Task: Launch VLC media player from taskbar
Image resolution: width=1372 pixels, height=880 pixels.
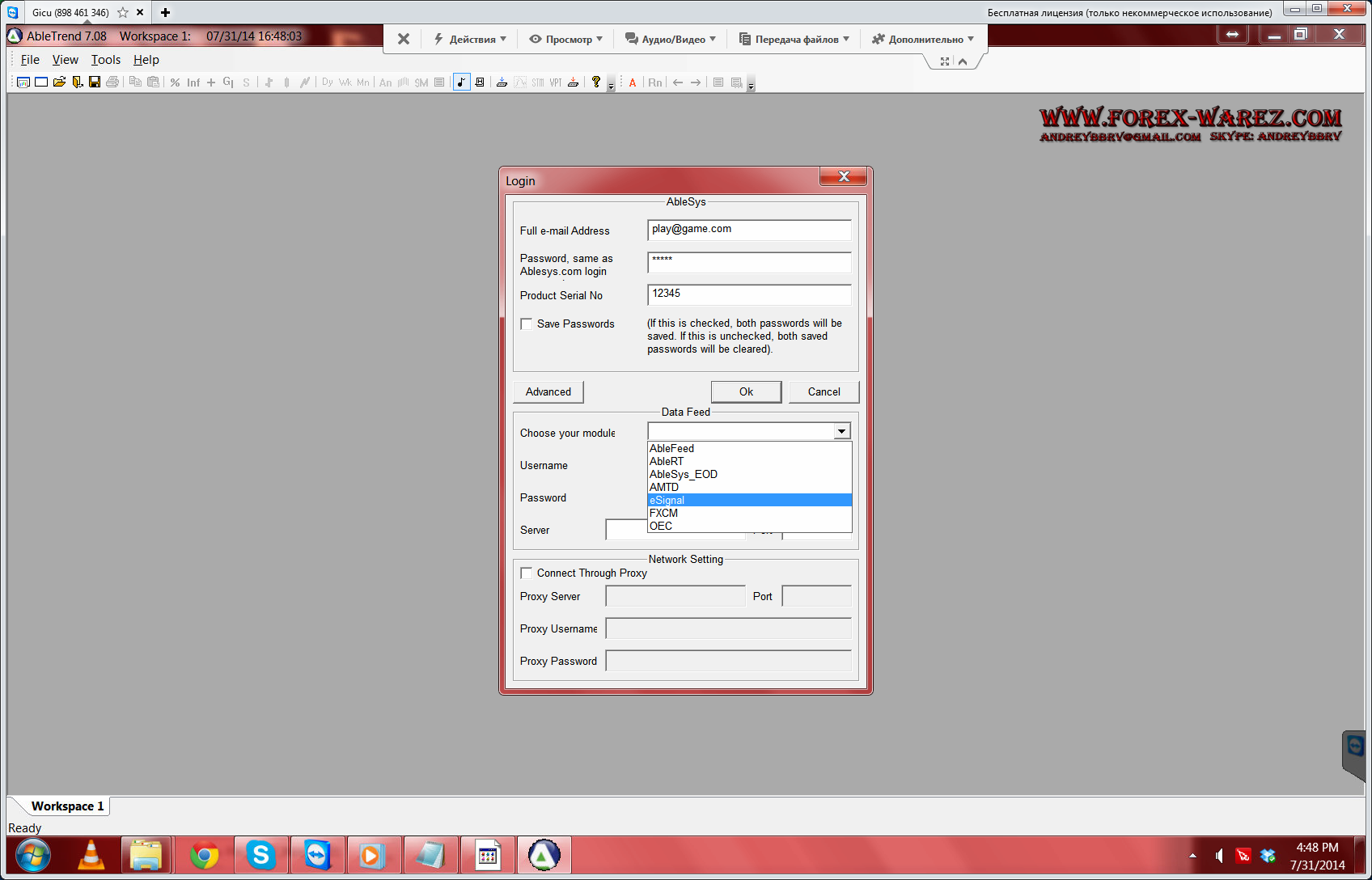Action: click(x=91, y=855)
